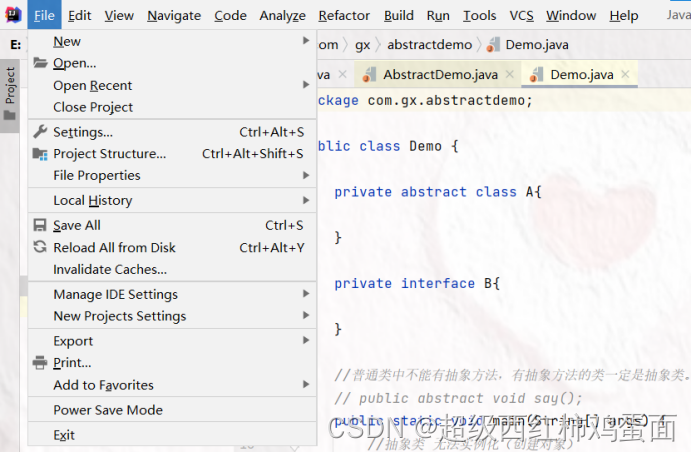Click the Demo.java file icon in breadcrumb
This screenshot has height=452, width=692.
click(x=493, y=45)
